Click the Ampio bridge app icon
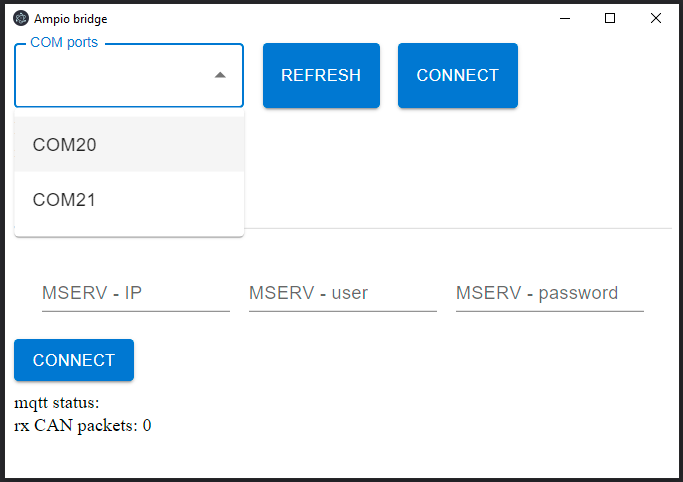This screenshot has width=683, height=482. [x=20, y=19]
